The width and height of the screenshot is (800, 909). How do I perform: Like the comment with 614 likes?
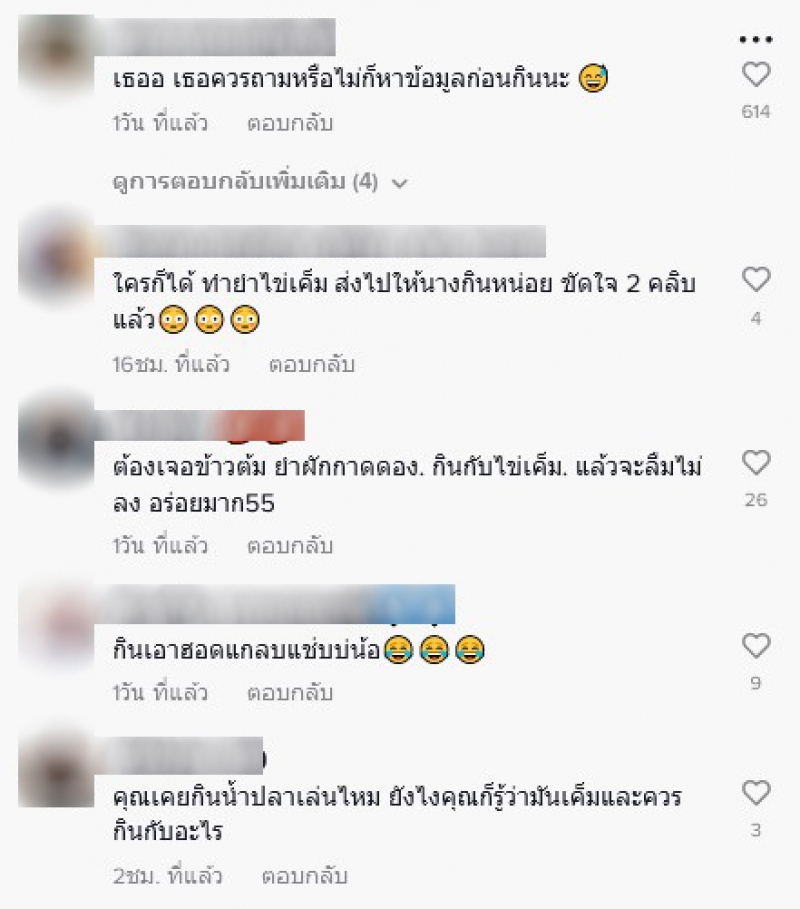coord(756,75)
